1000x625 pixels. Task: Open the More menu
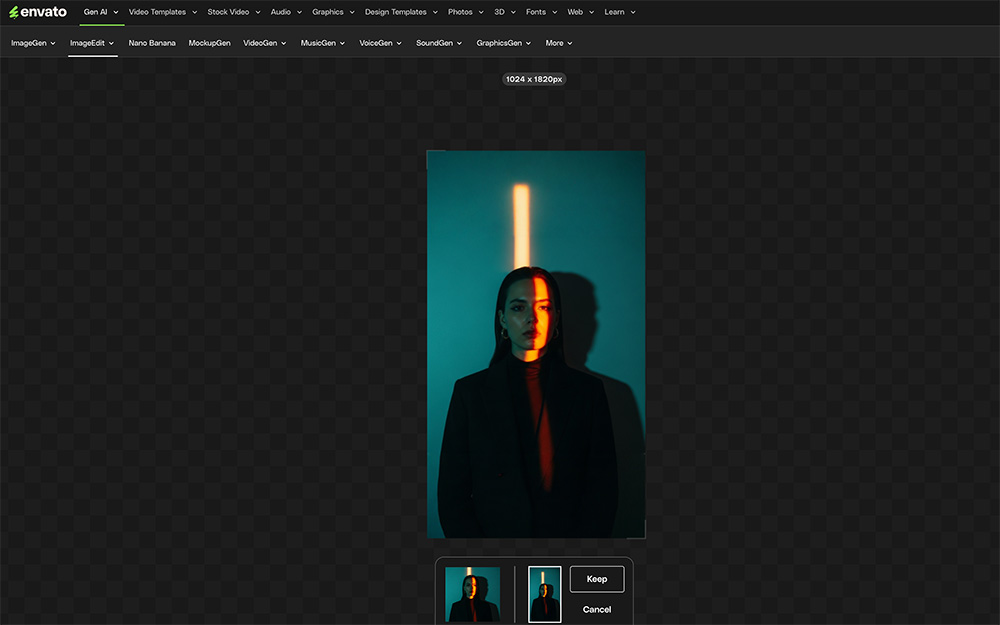click(x=558, y=43)
